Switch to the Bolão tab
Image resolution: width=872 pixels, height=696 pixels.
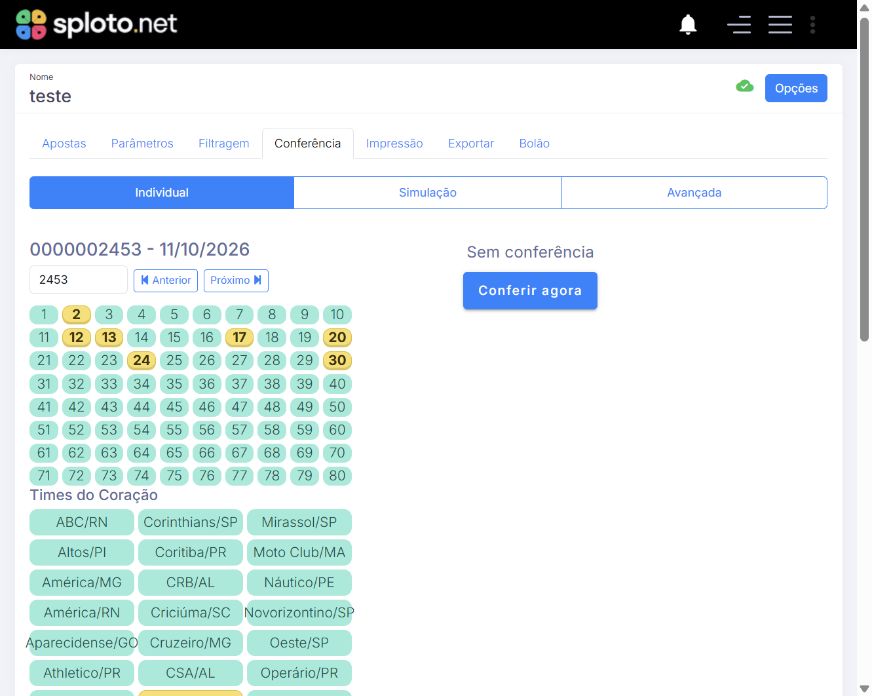coord(534,143)
